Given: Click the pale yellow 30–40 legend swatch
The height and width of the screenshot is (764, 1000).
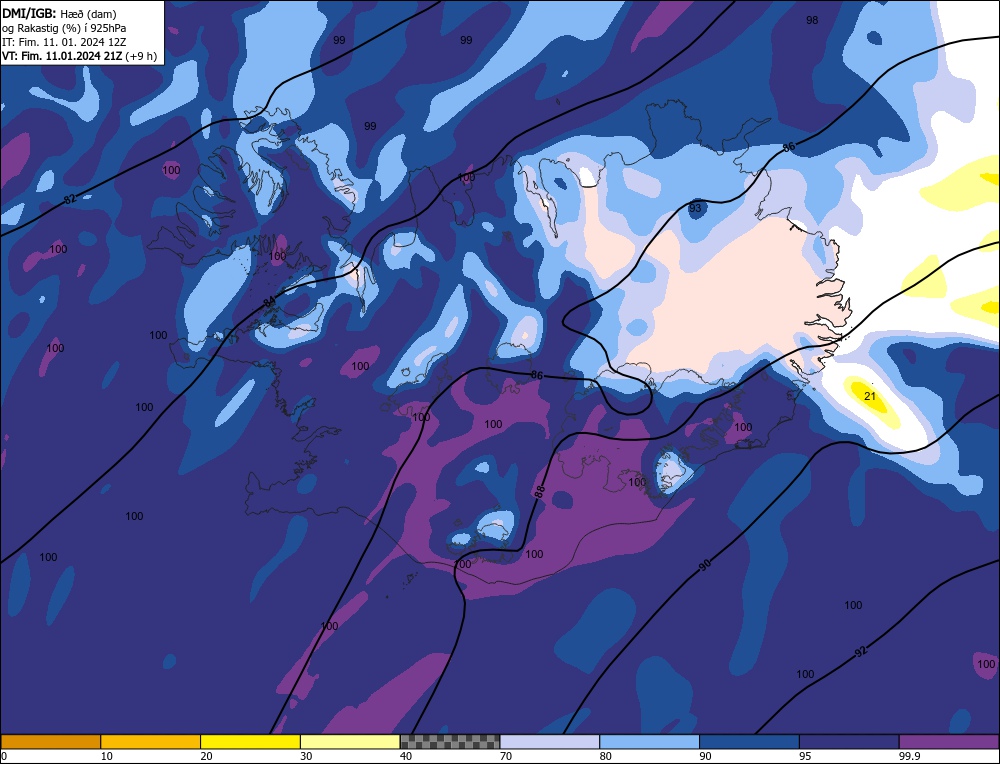Looking at the screenshot, I should 350,742.
